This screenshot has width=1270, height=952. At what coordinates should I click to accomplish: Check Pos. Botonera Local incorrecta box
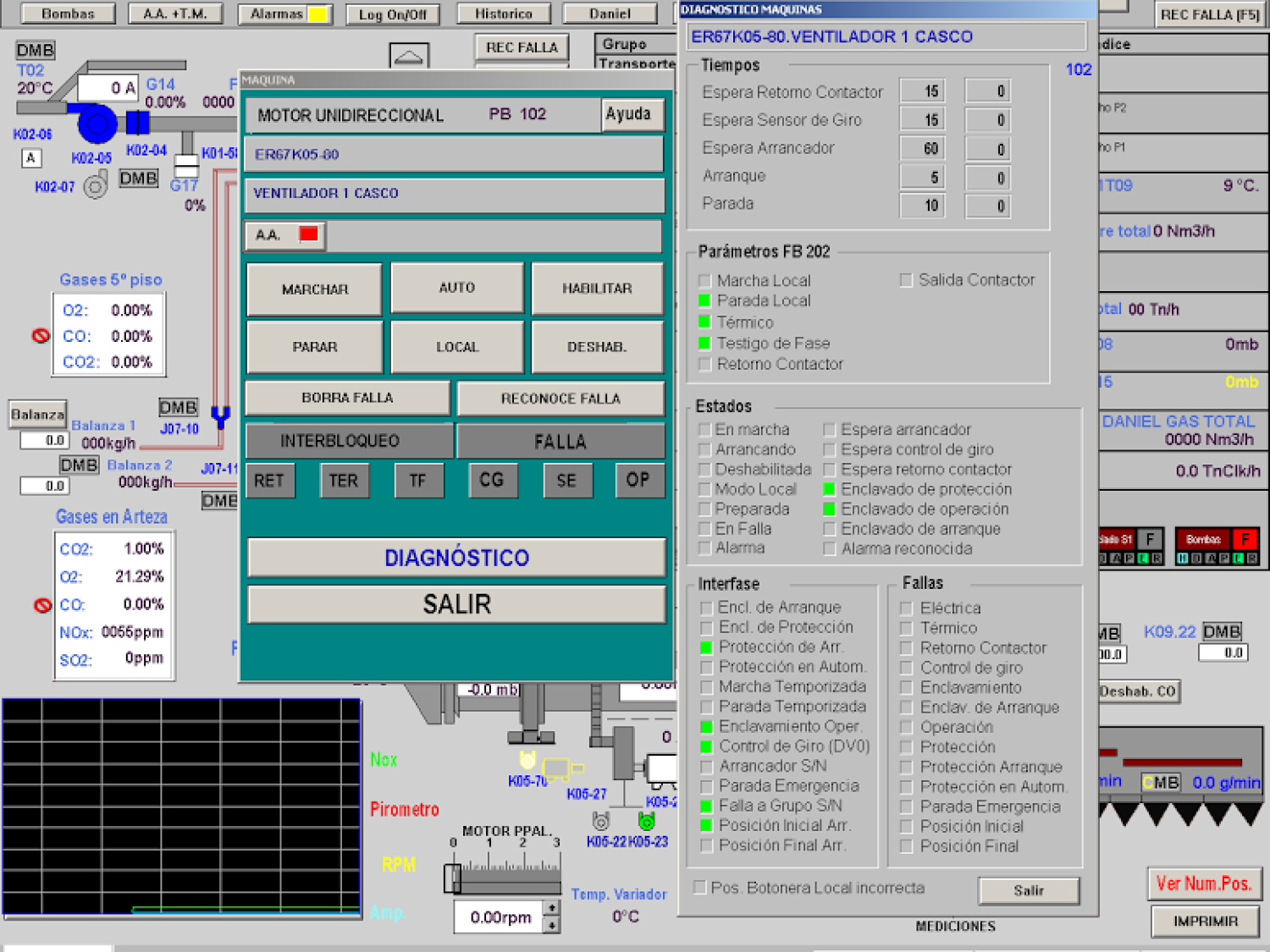pyautogui.click(x=699, y=888)
